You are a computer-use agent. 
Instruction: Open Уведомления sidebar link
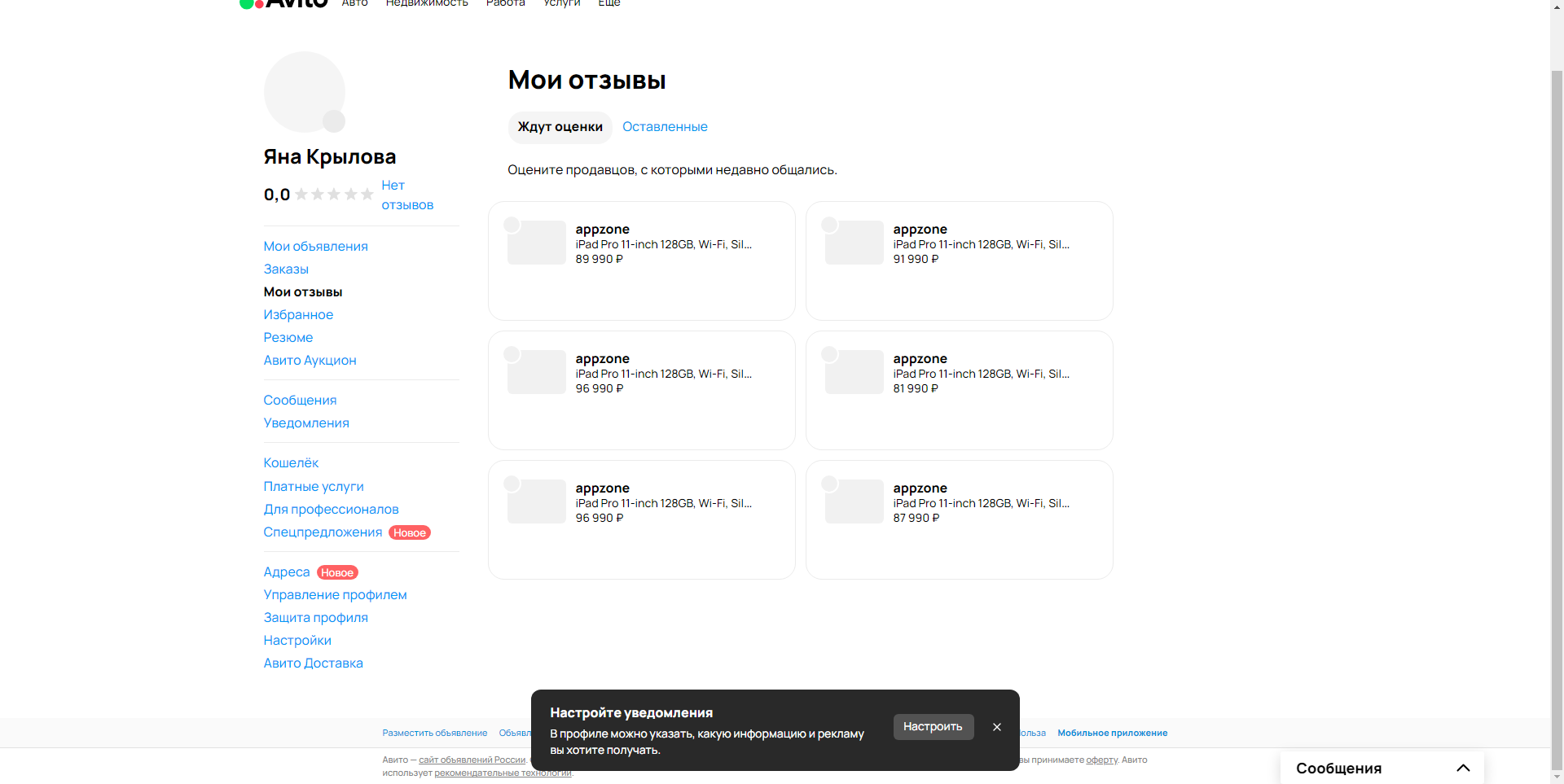tap(306, 423)
